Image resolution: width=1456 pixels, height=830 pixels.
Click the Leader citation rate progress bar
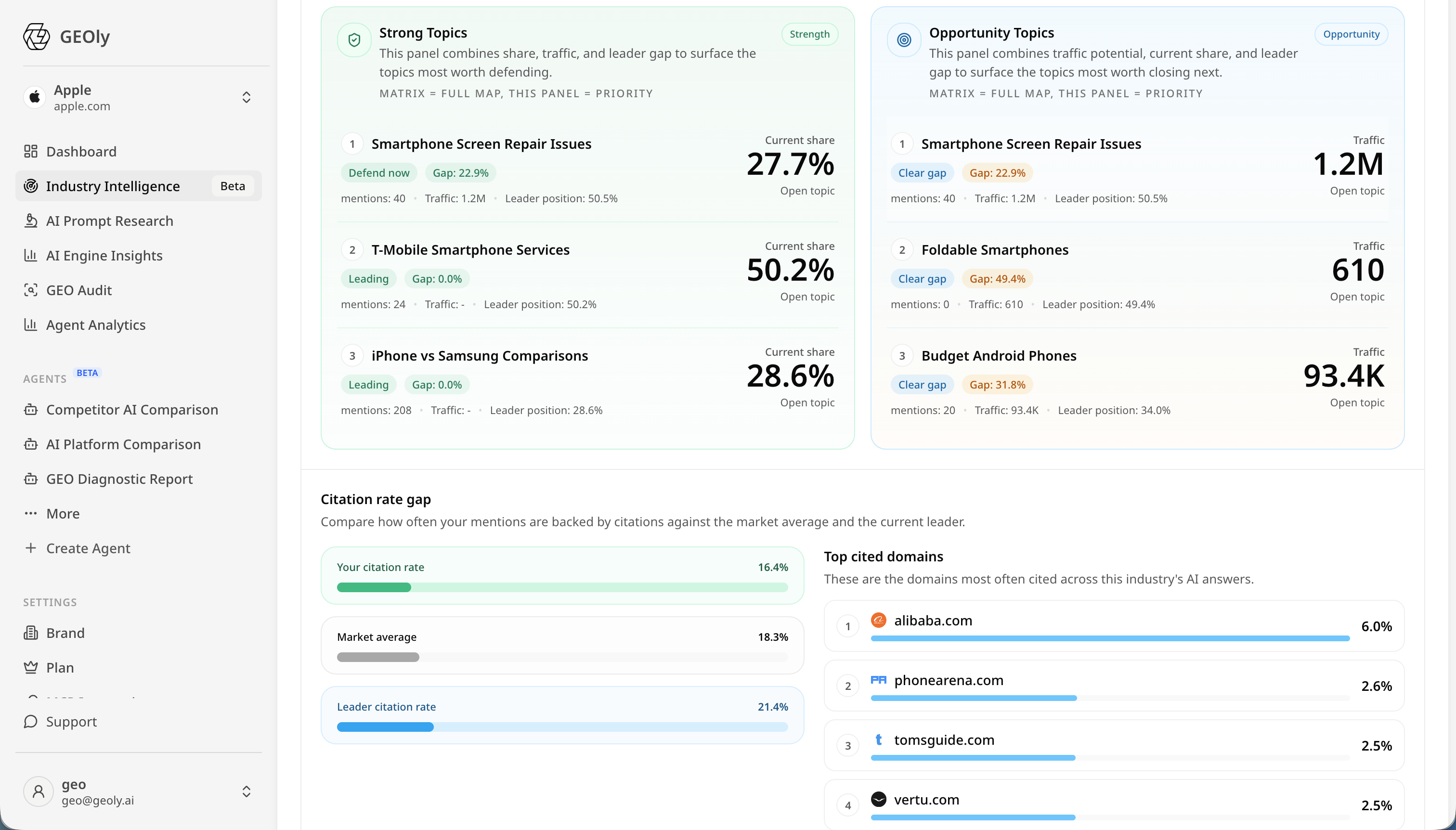click(x=562, y=727)
